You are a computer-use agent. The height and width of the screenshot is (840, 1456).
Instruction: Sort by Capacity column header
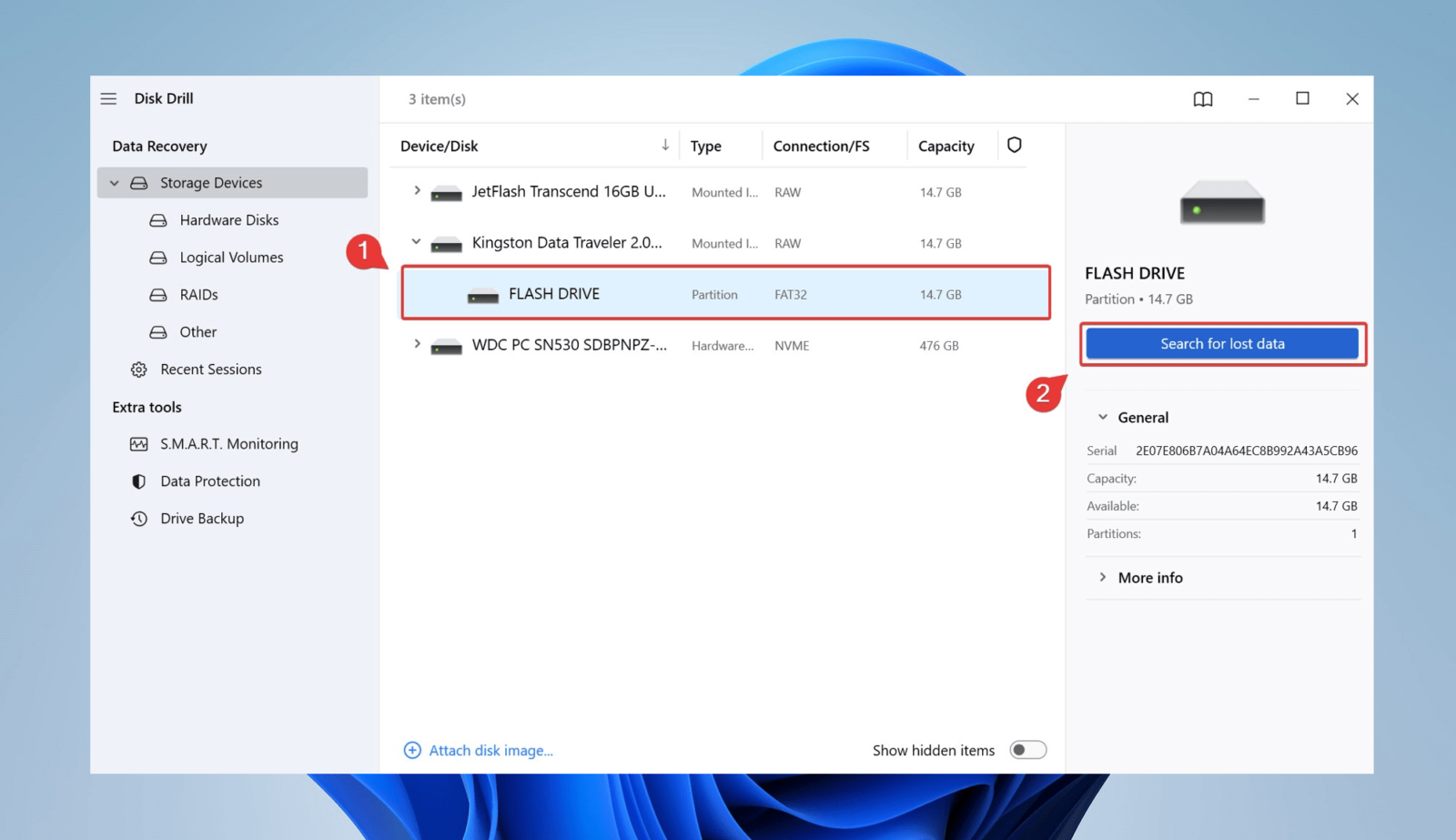(x=946, y=147)
